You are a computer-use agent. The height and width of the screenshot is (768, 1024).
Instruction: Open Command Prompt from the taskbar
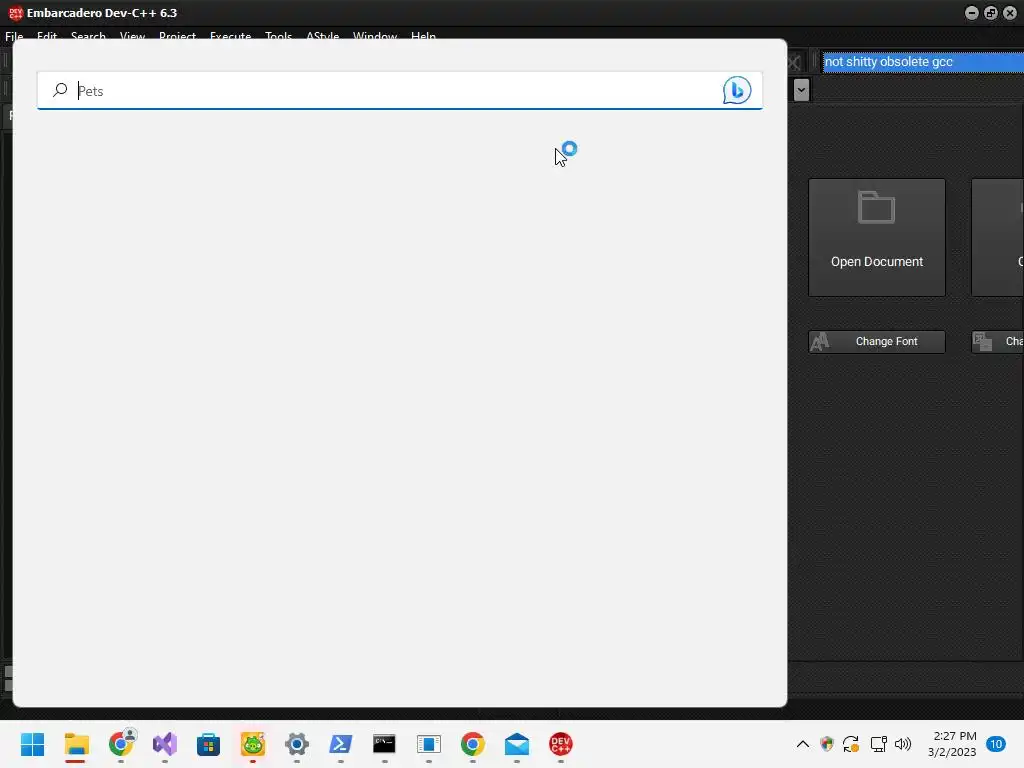point(384,744)
